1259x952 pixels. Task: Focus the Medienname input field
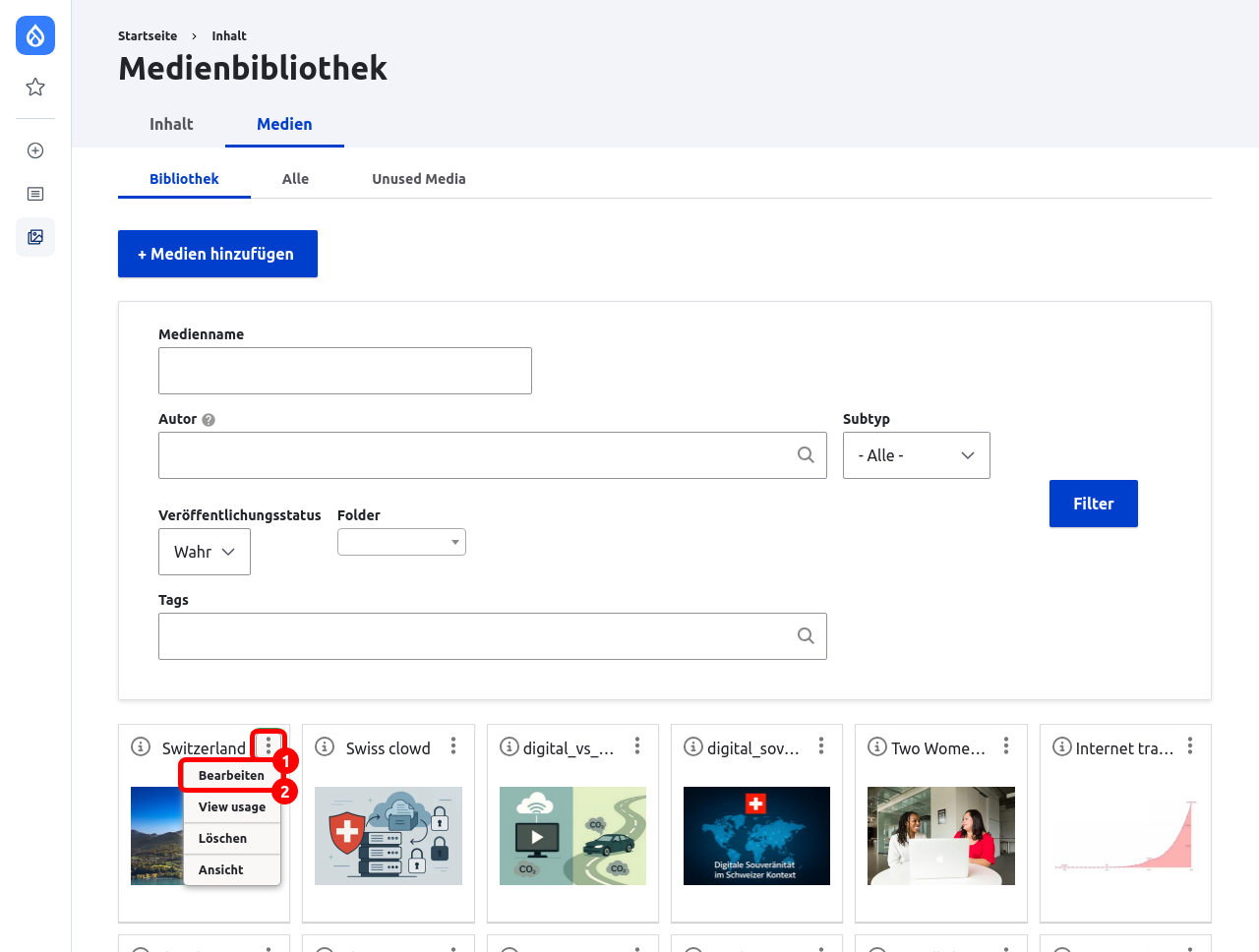(345, 371)
